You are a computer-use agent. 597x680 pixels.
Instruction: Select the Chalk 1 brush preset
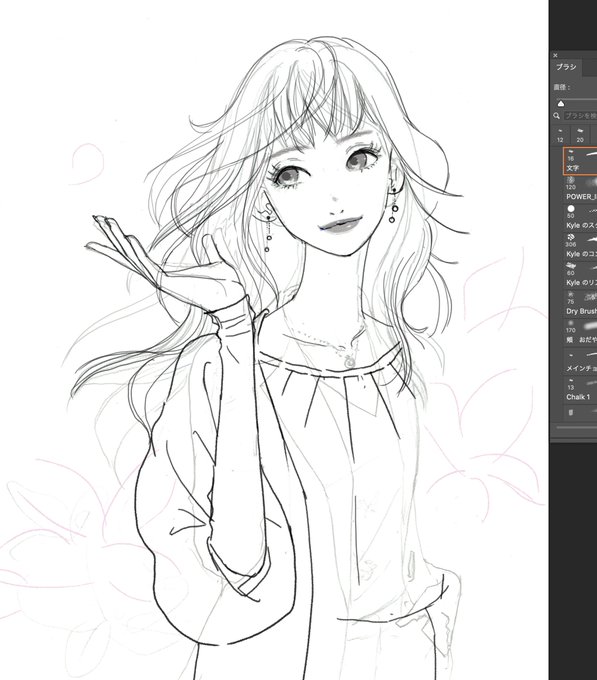coord(580,389)
